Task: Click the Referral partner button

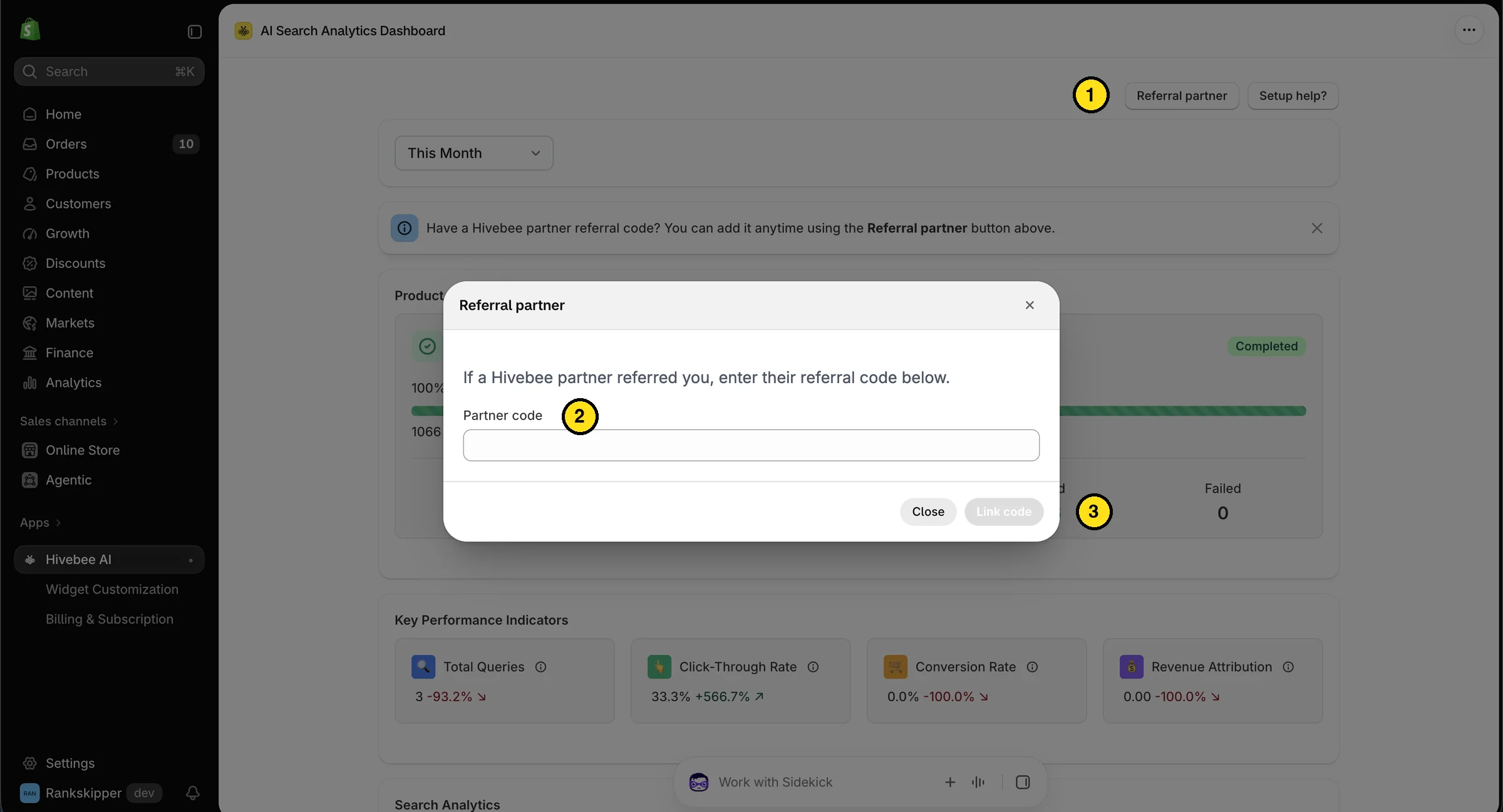Action: point(1181,96)
